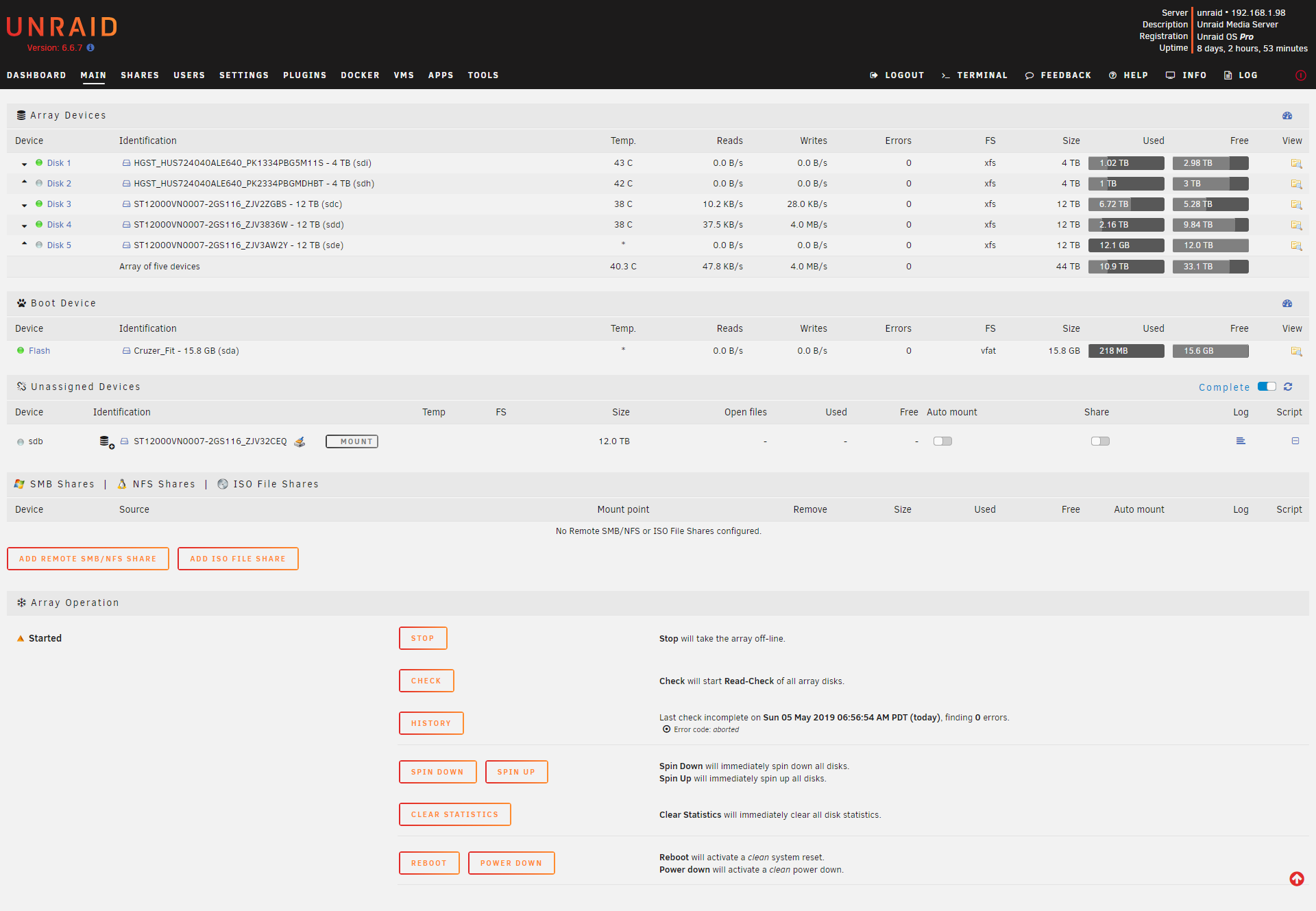Image resolution: width=1316 pixels, height=911 pixels.
Task: Click the Disk 3 used-space usage bar
Action: (1126, 204)
